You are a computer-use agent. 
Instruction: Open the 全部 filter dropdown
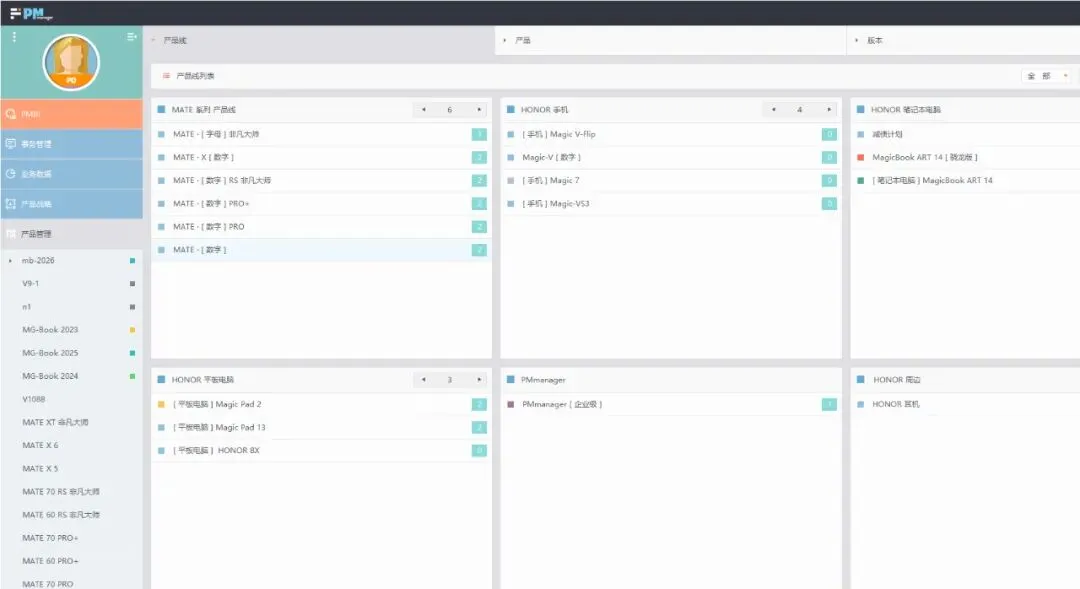click(x=1046, y=76)
